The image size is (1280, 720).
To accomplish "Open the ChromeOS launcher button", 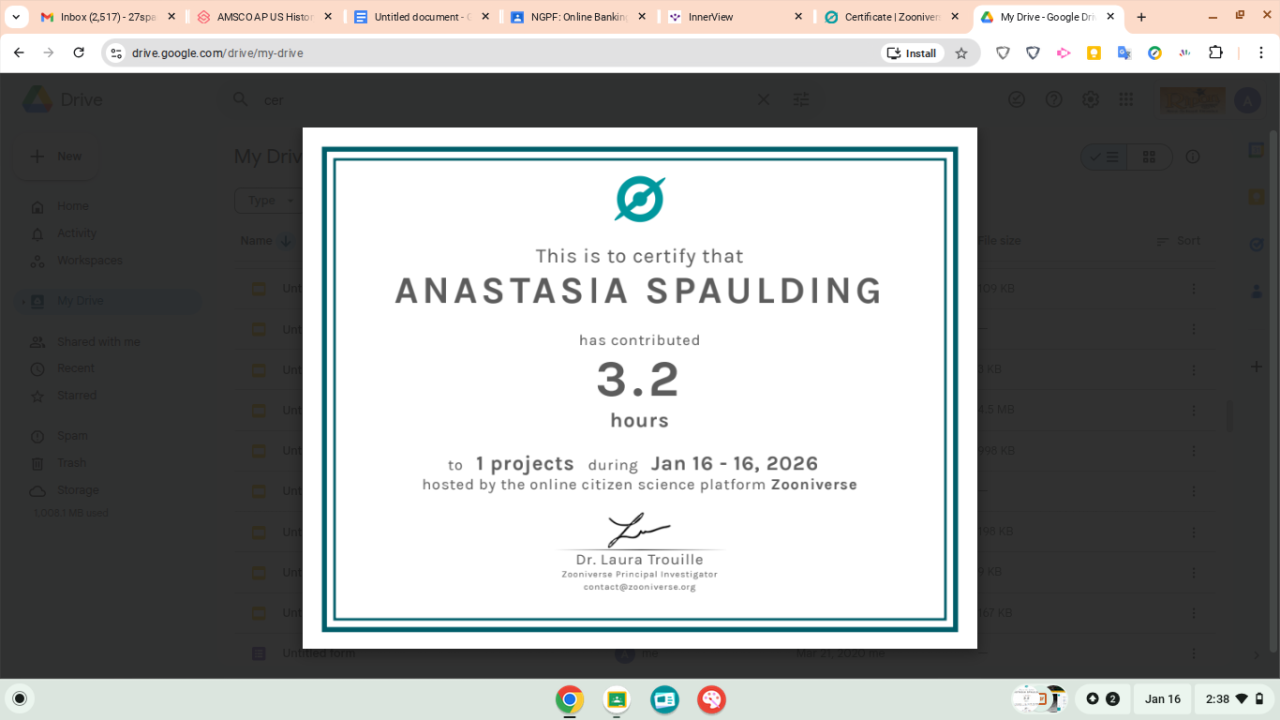I will [19, 699].
